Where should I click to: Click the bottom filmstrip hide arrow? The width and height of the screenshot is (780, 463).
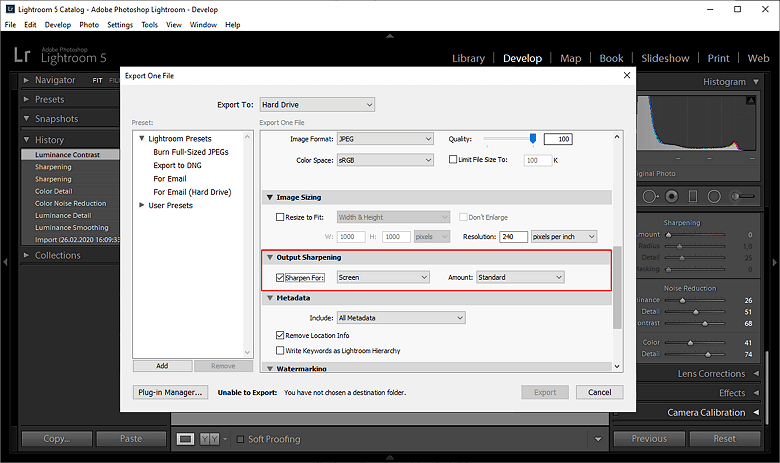pos(390,458)
